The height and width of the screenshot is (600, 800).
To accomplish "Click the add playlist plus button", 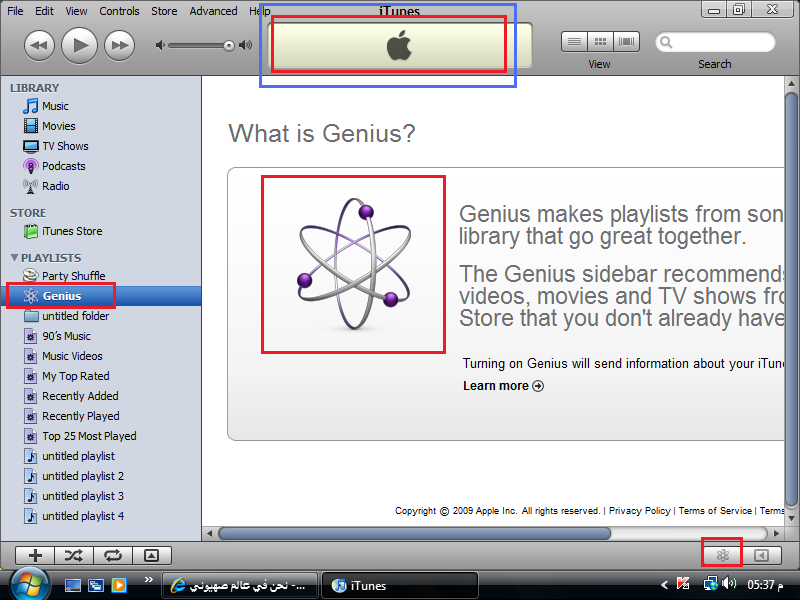I will point(35,555).
